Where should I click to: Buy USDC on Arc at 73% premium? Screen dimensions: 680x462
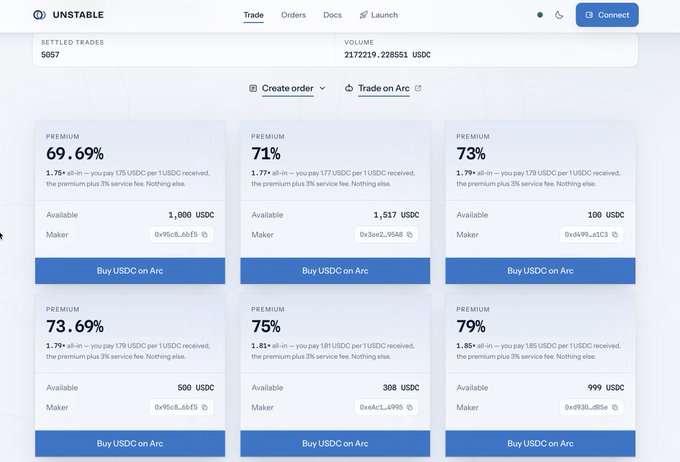click(x=540, y=271)
